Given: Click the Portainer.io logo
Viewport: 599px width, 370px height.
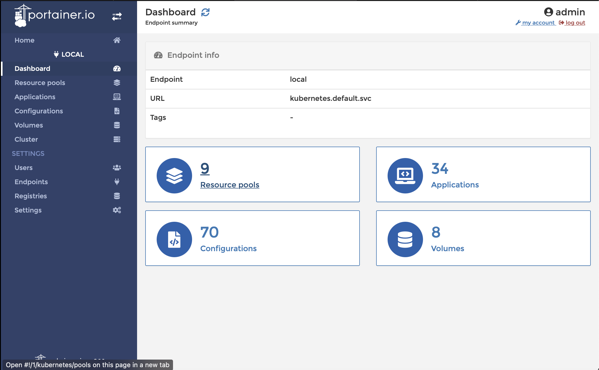Looking at the screenshot, I should pyautogui.click(x=54, y=15).
